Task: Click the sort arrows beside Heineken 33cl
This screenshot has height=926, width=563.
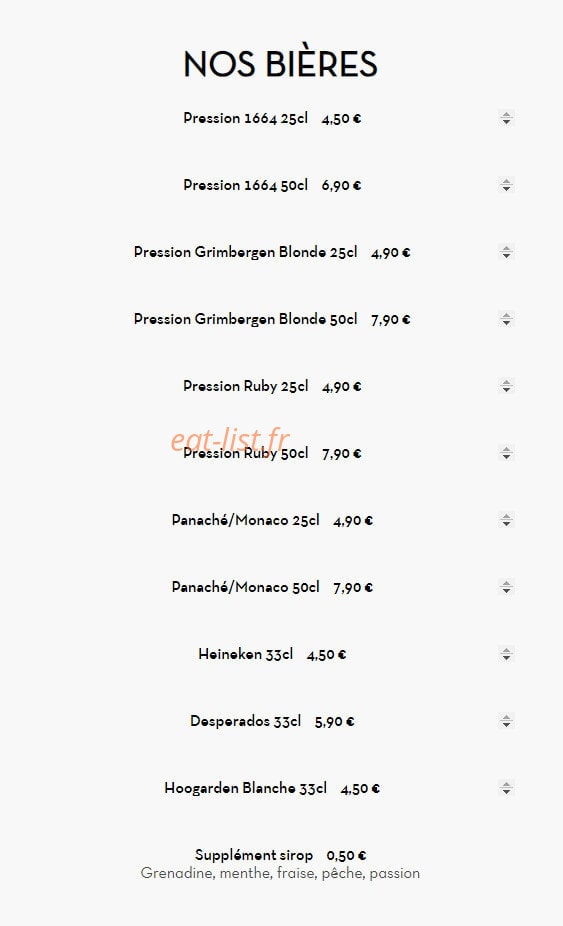Action: (x=506, y=654)
